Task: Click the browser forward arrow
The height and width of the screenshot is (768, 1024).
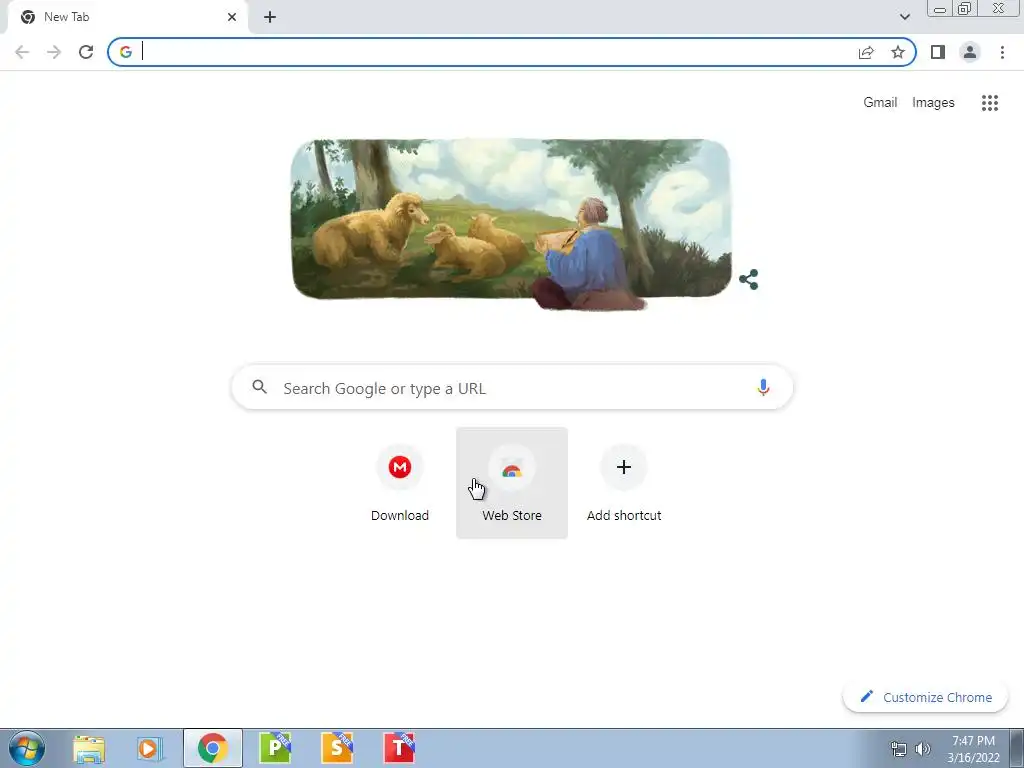Action: (54, 52)
